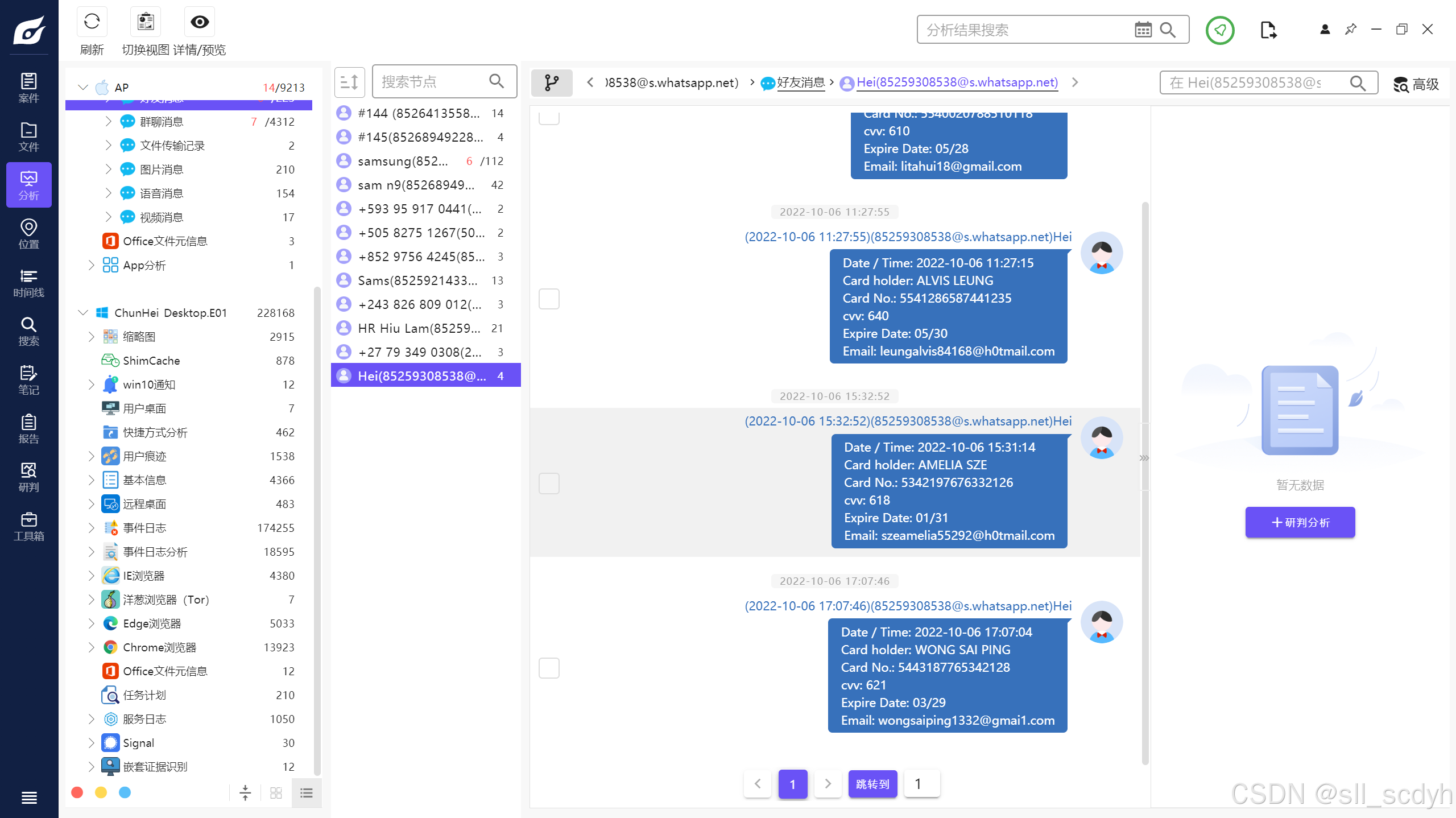Check the box beside ALVIS LEUNG message

coord(549,299)
